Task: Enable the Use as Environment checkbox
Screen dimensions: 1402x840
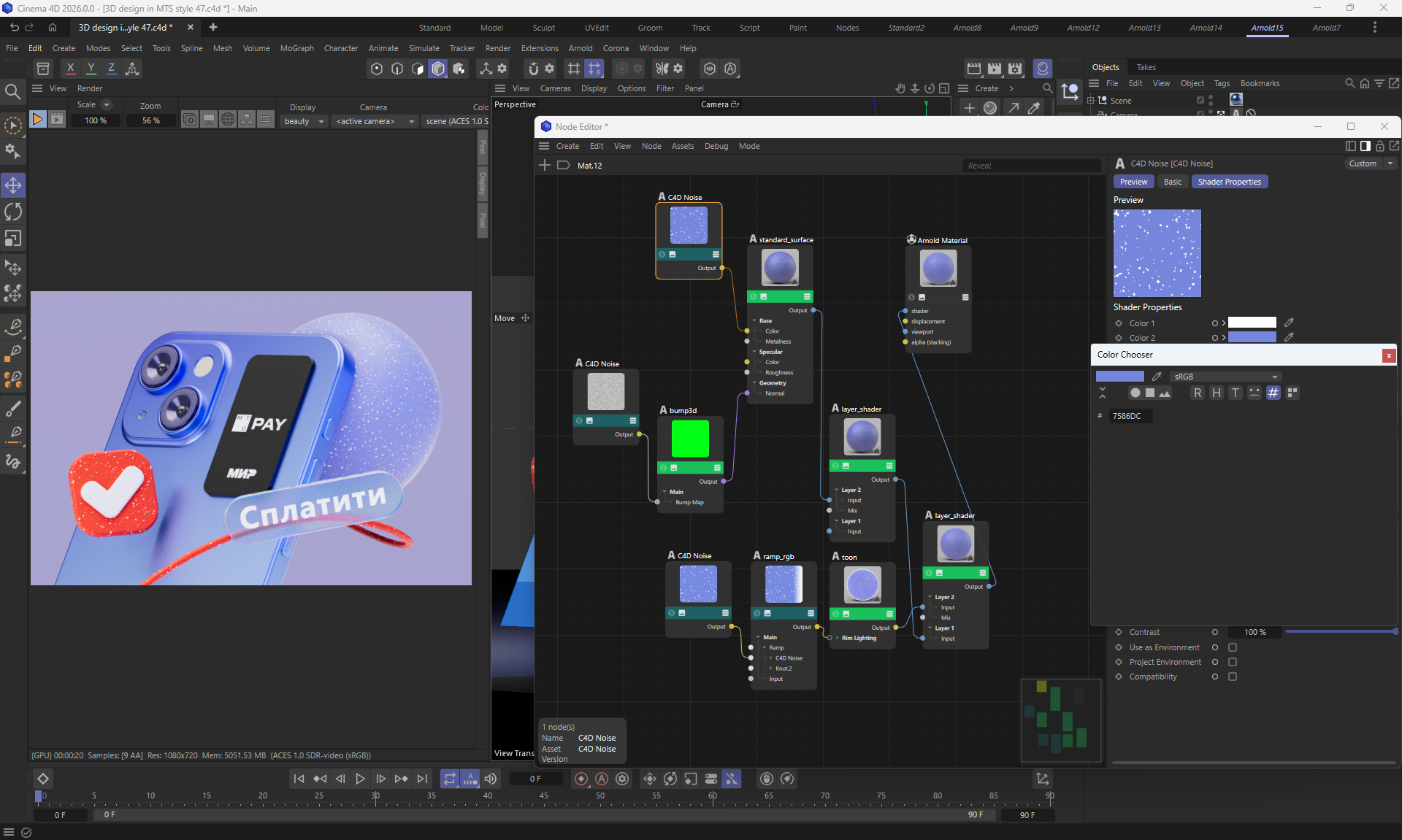Action: click(x=1233, y=647)
